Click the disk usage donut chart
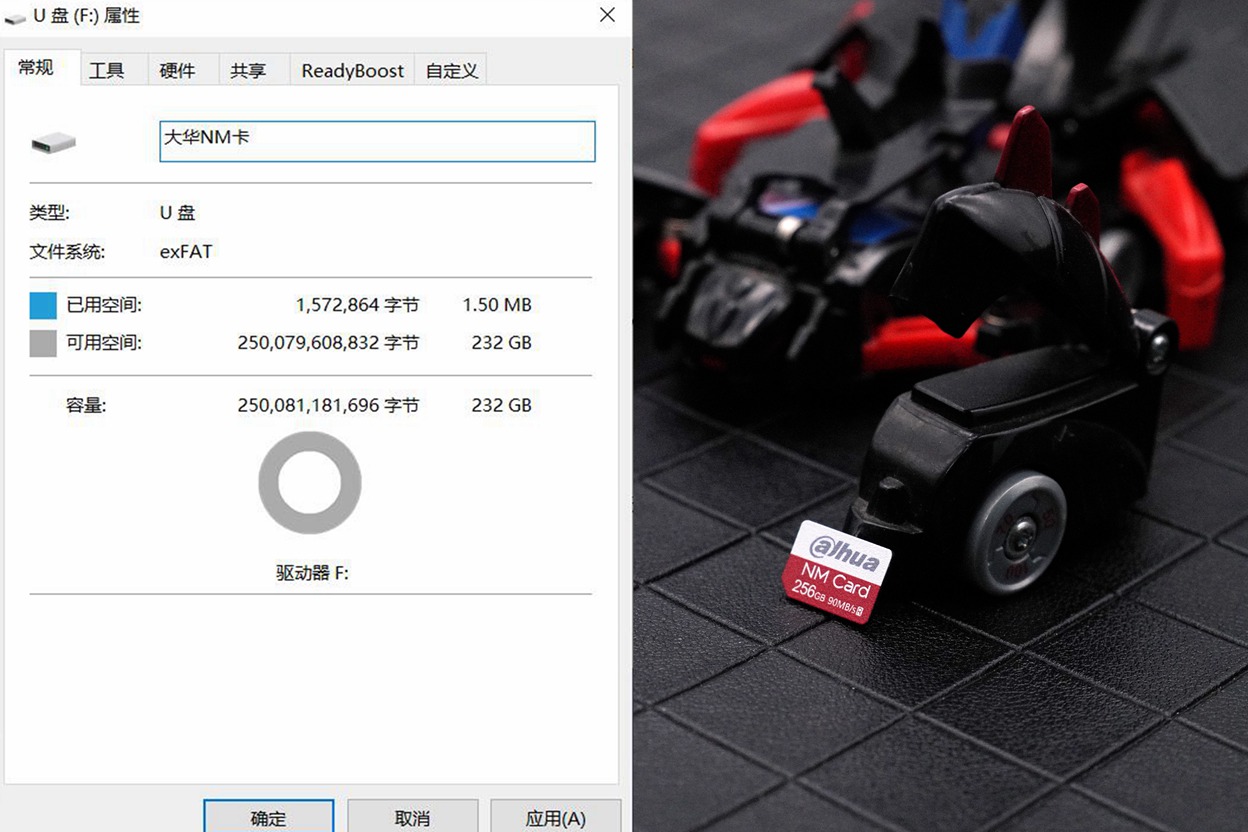The height and width of the screenshot is (832, 1248). [309, 483]
